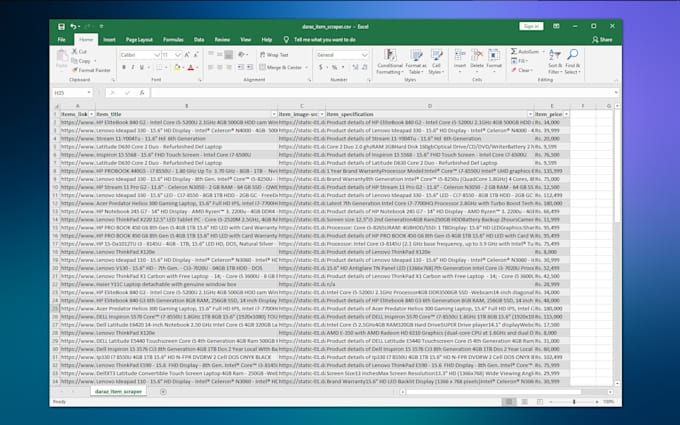Click the Increase Decimal icon

click(x=355, y=67)
